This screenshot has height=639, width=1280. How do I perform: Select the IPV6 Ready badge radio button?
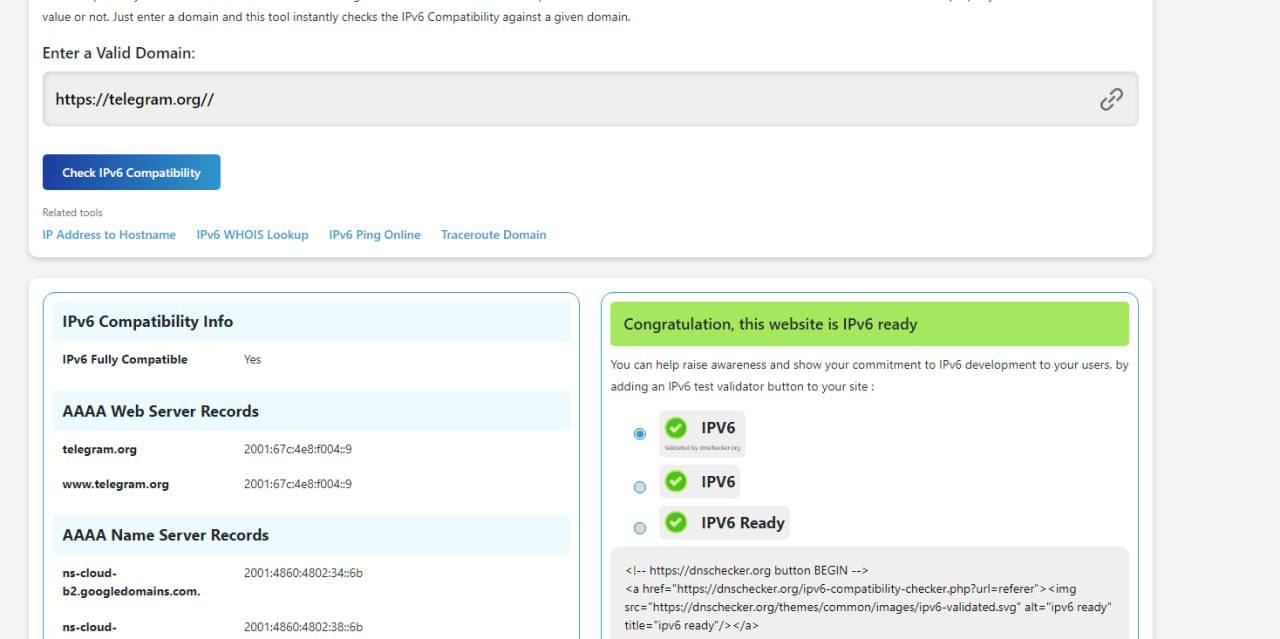tap(640, 528)
